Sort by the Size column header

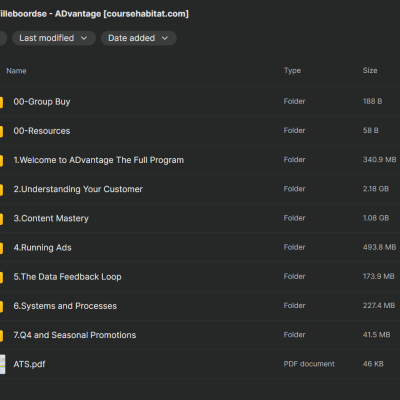(x=370, y=70)
